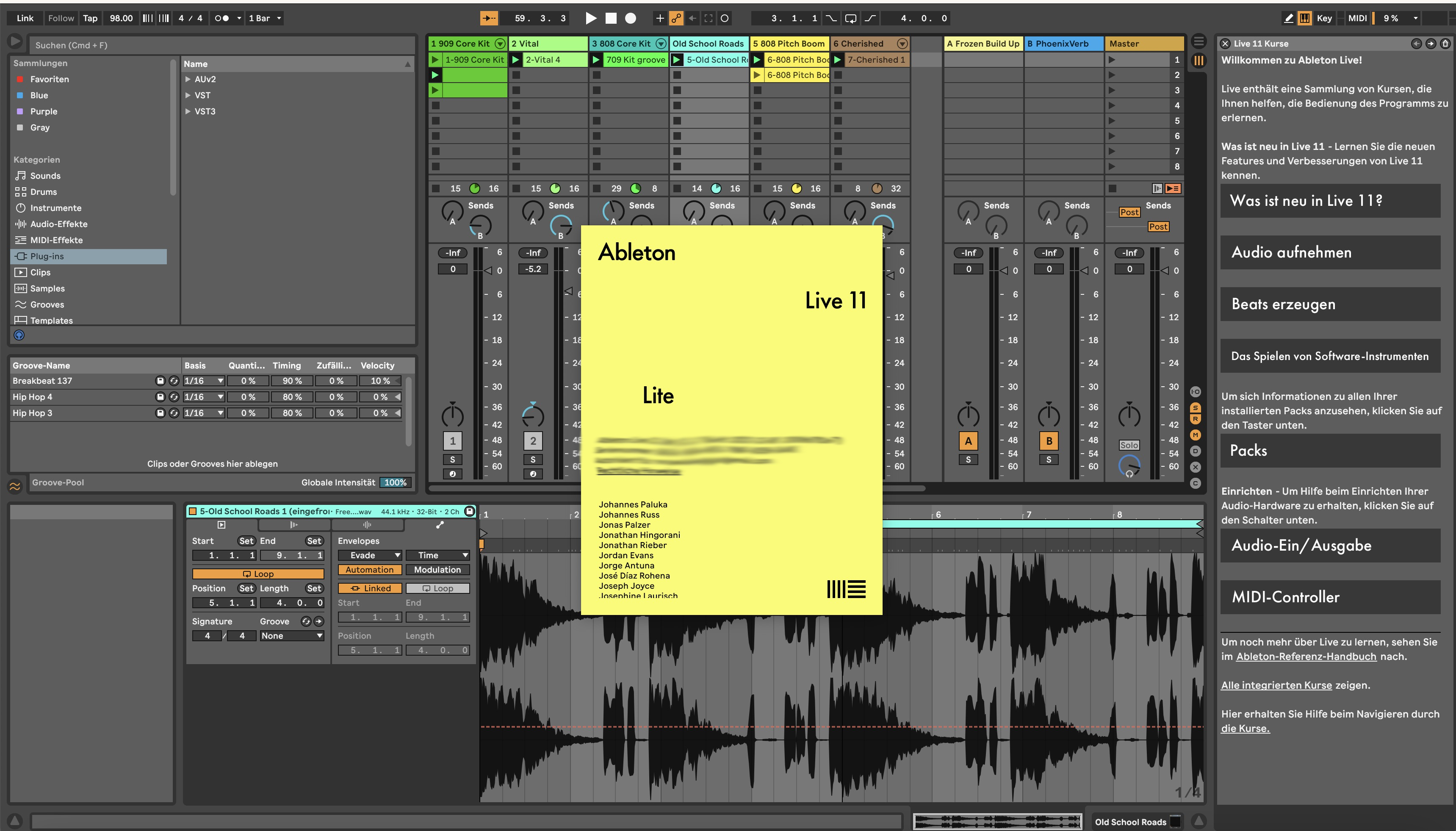Click the Favoriten red color tag
Viewport: 1456px width, 831px height.
pos(20,79)
